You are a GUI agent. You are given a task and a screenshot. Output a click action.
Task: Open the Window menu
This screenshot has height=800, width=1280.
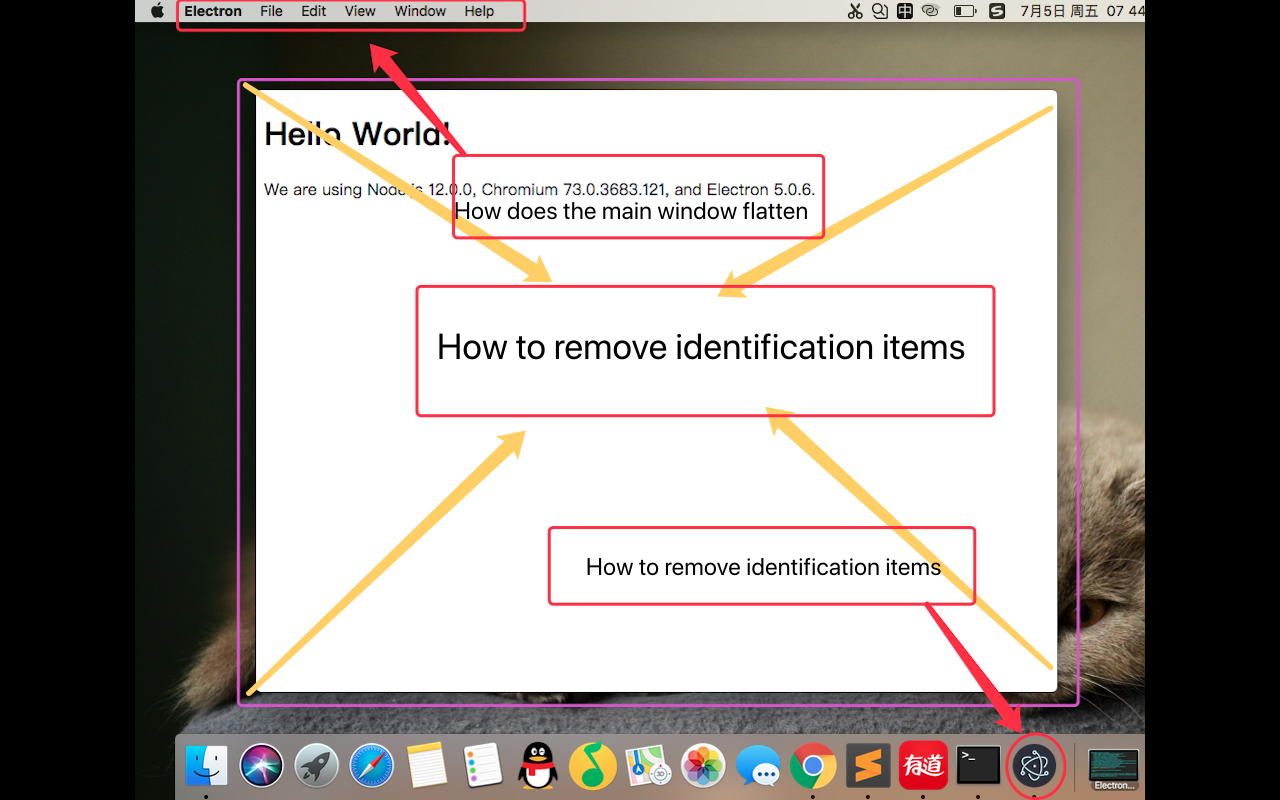click(419, 11)
